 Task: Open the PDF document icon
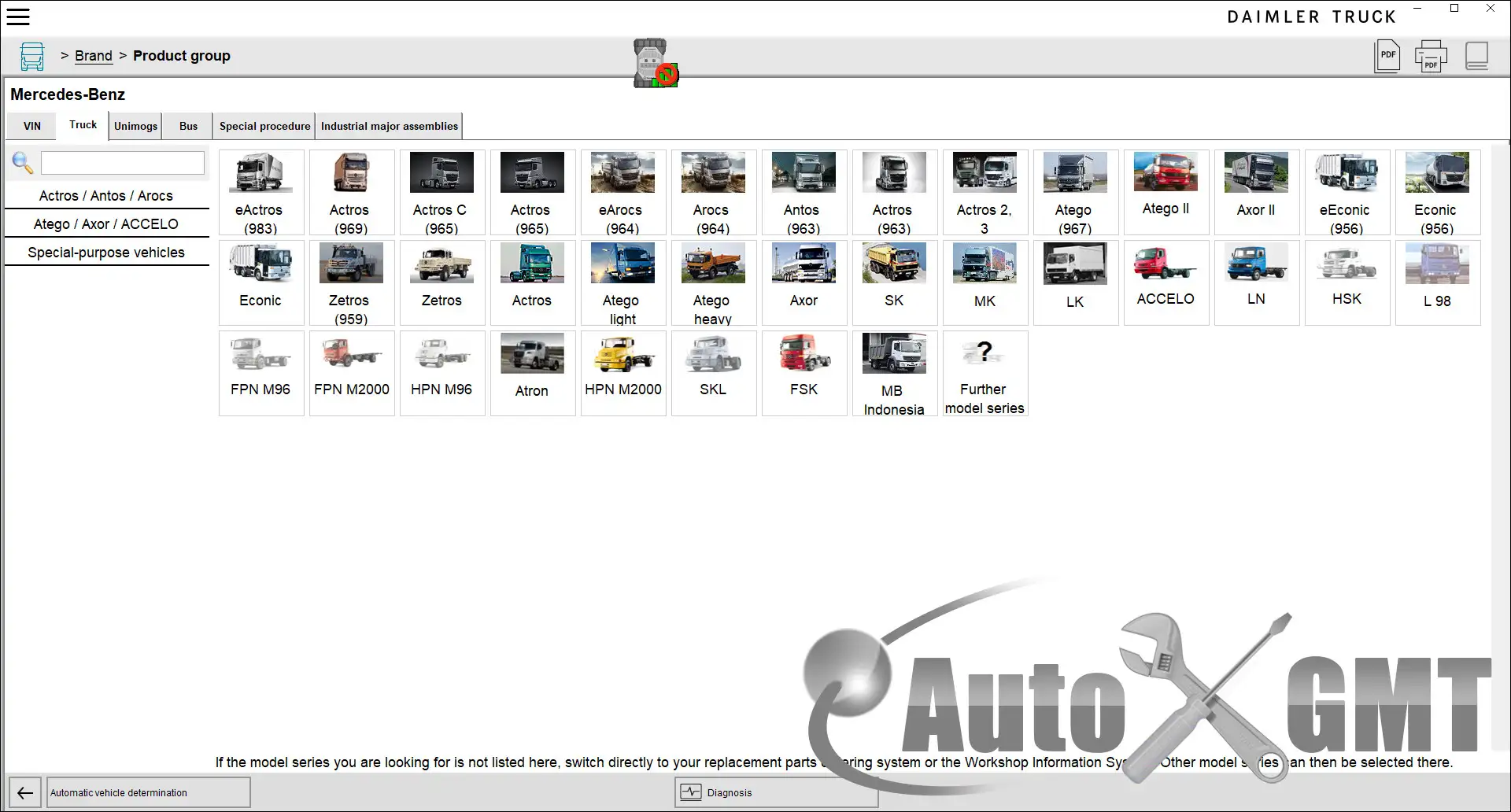click(x=1387, y=56)
